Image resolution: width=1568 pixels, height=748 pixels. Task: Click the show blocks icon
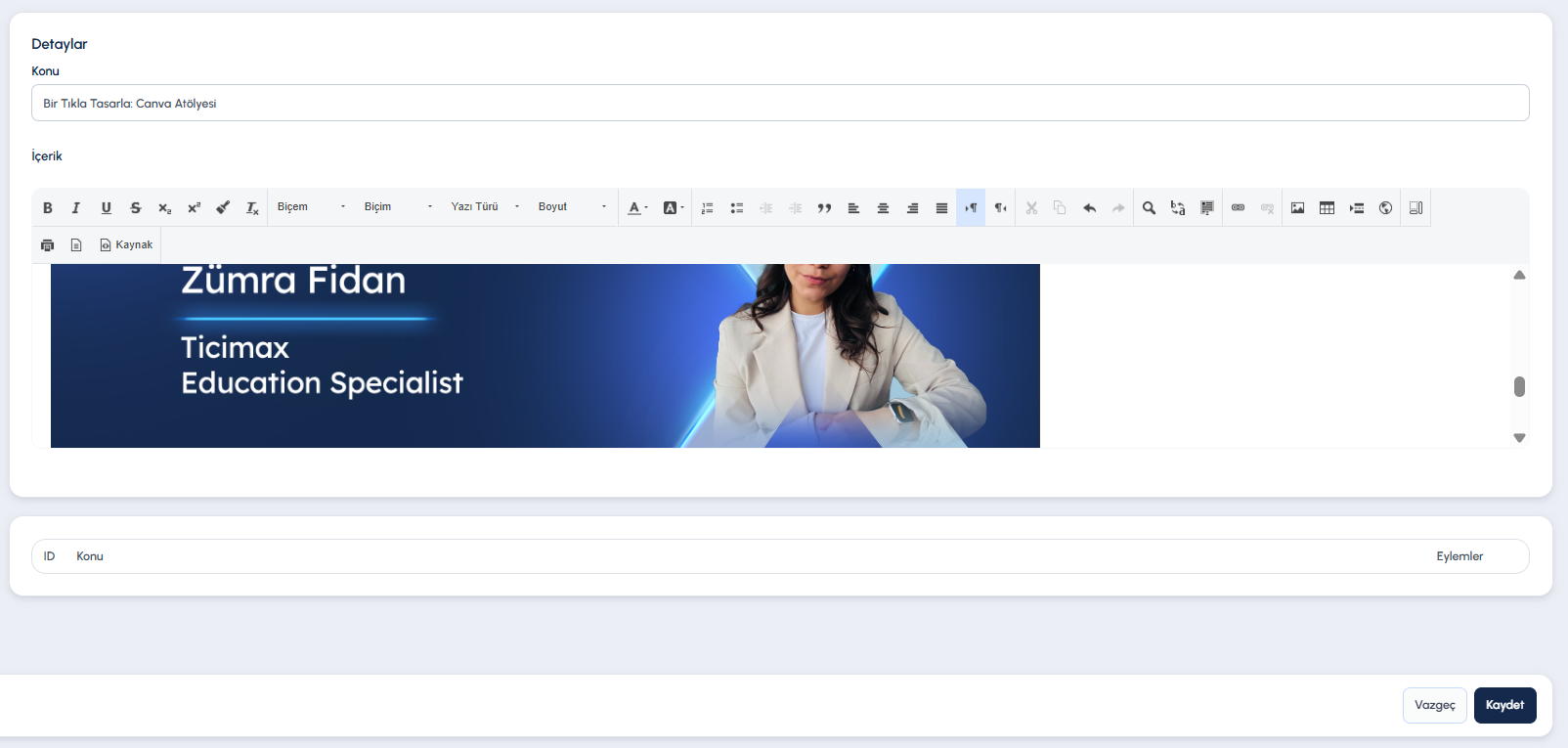point(1416,207)
